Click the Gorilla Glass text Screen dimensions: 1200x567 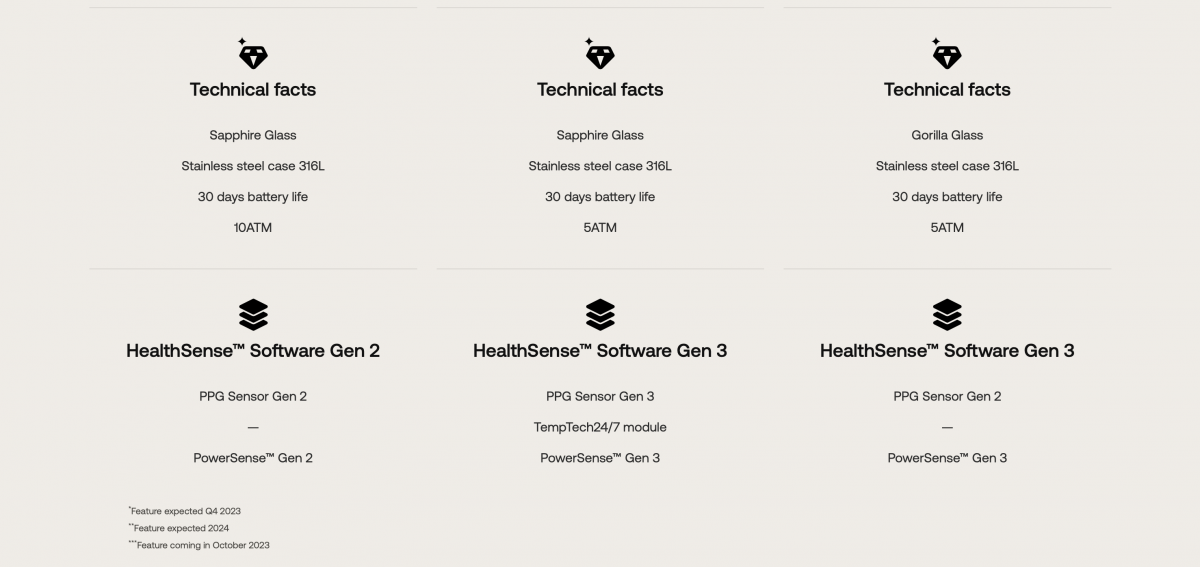coord(947,135)
